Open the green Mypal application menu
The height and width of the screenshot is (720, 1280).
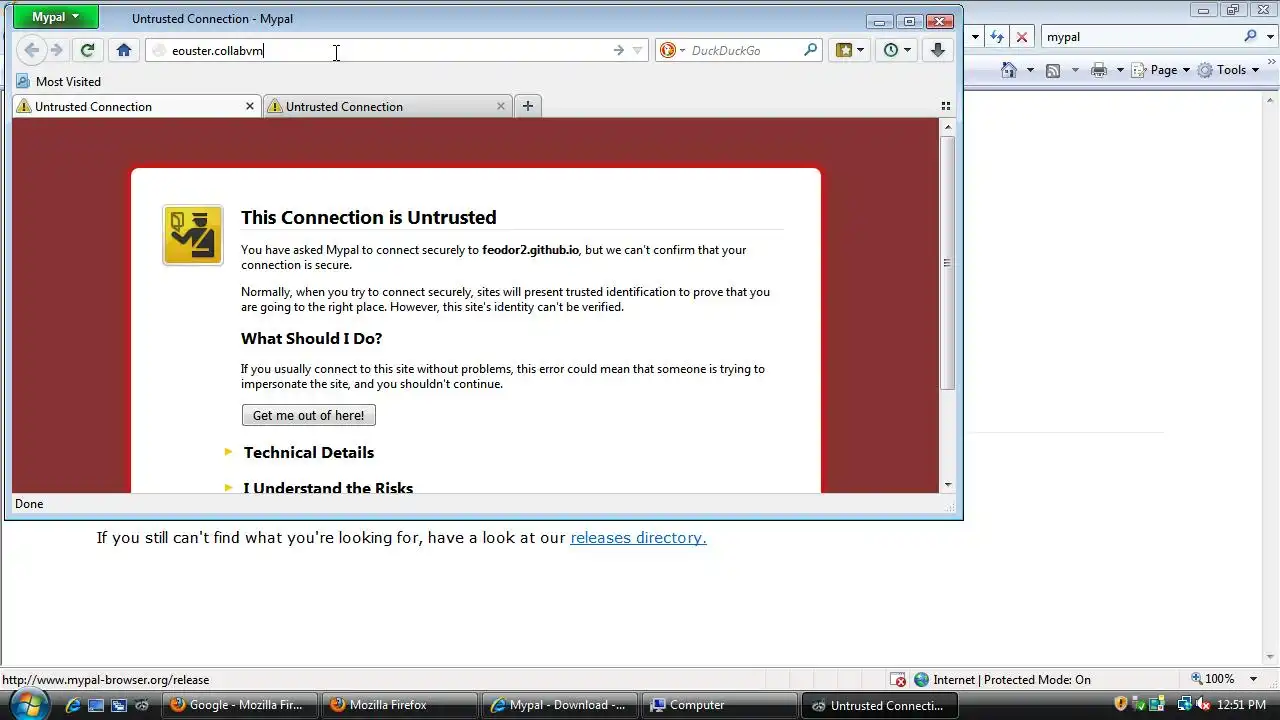(55, 17)
